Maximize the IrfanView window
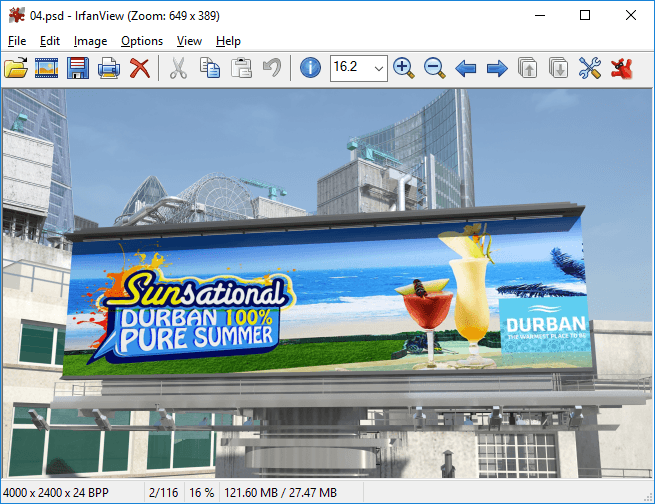The height and width of the screenshot is (504, 655). [585, 15]
